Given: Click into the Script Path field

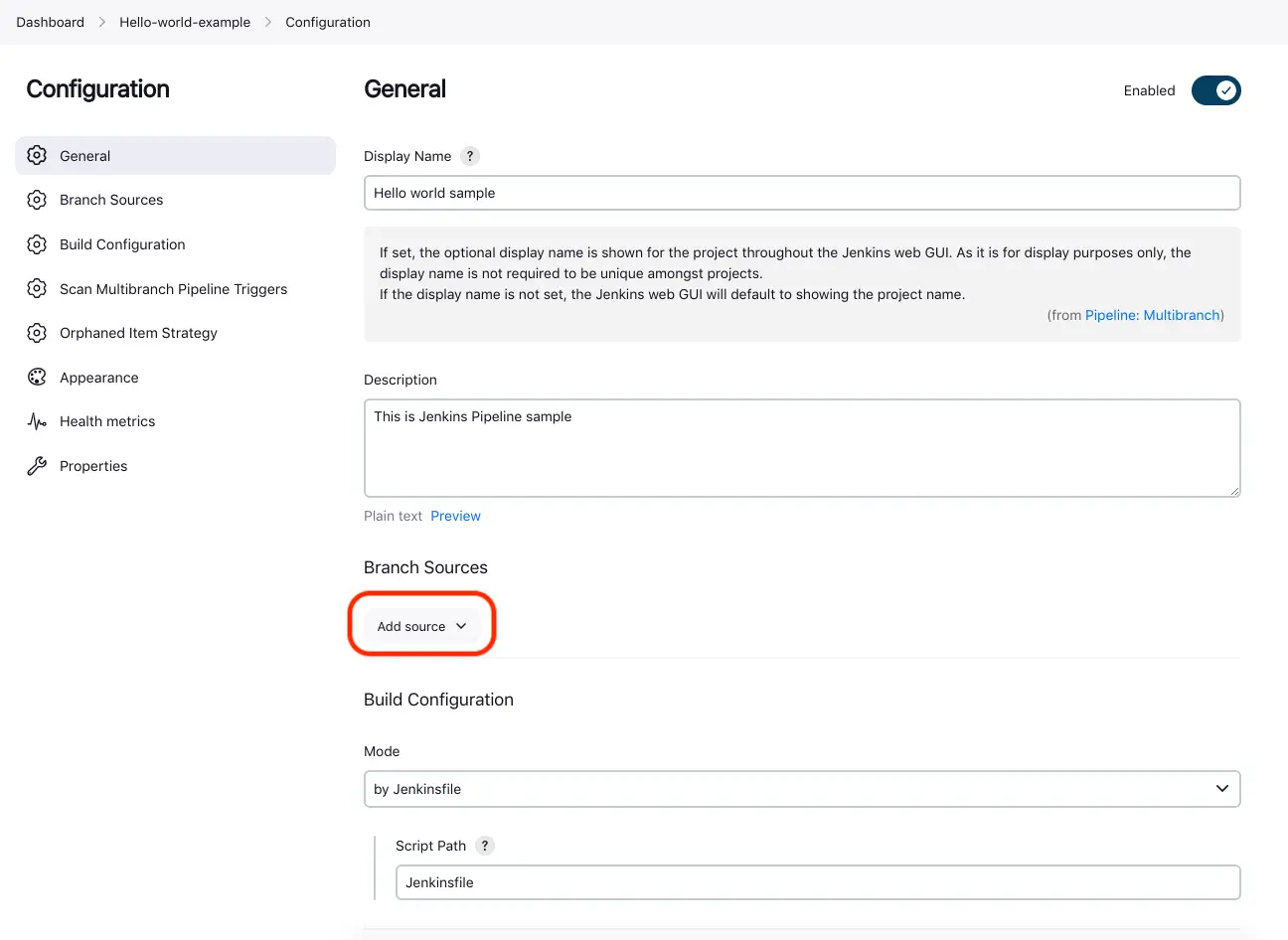Looking at the screenshot, I should point(818,882).
